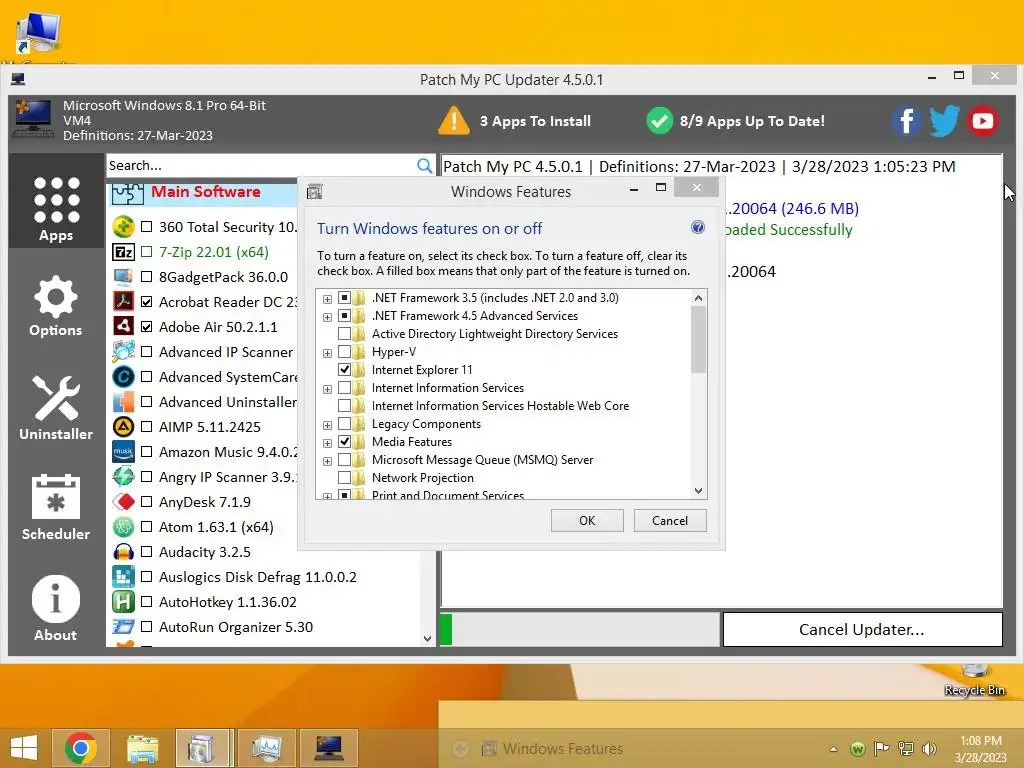1024x768 pixels.
Task: Expand .NET Framework 4.5 Advanced Services node
Action: [x=327, y=317]
